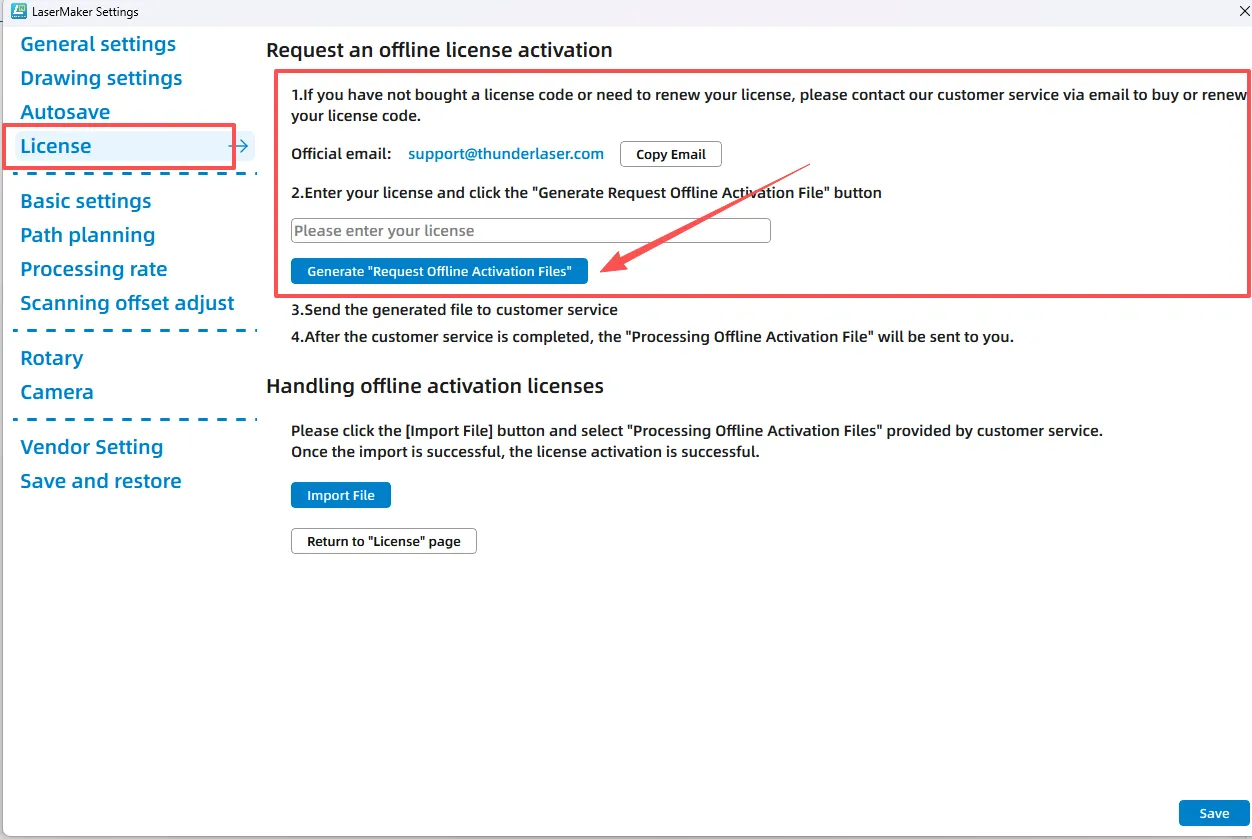Switch to Path planning settings
1252x839 pixels.
coord(88,235)
